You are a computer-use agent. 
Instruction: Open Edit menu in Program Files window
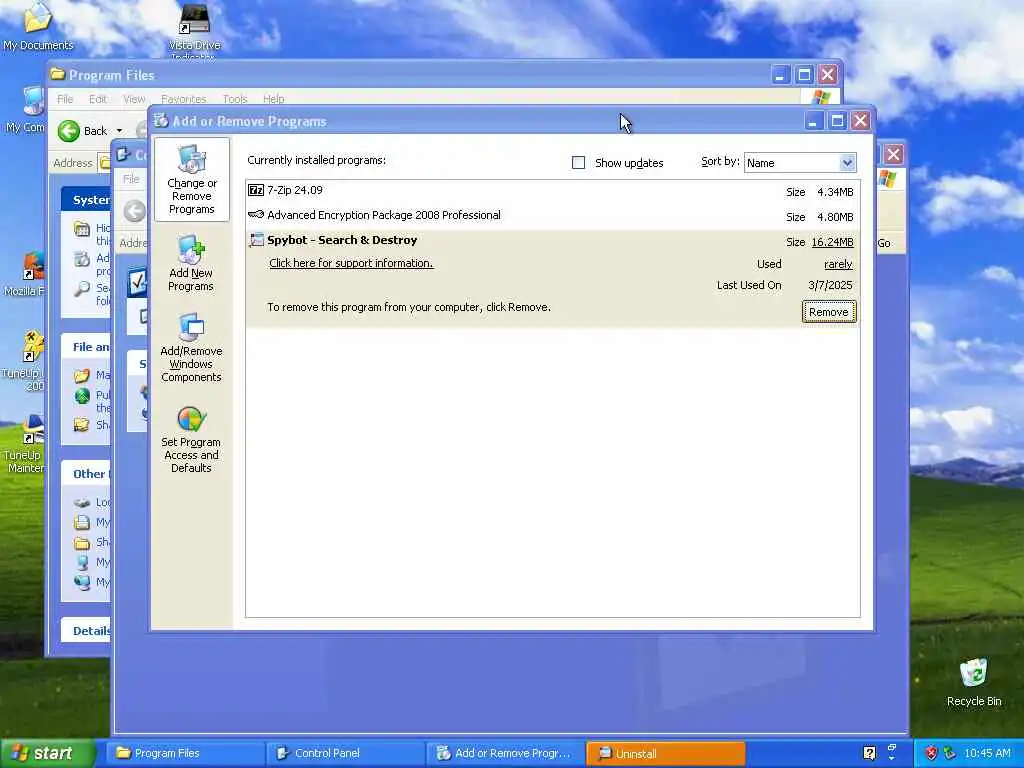pyautogui.click(x=98, y=99)
